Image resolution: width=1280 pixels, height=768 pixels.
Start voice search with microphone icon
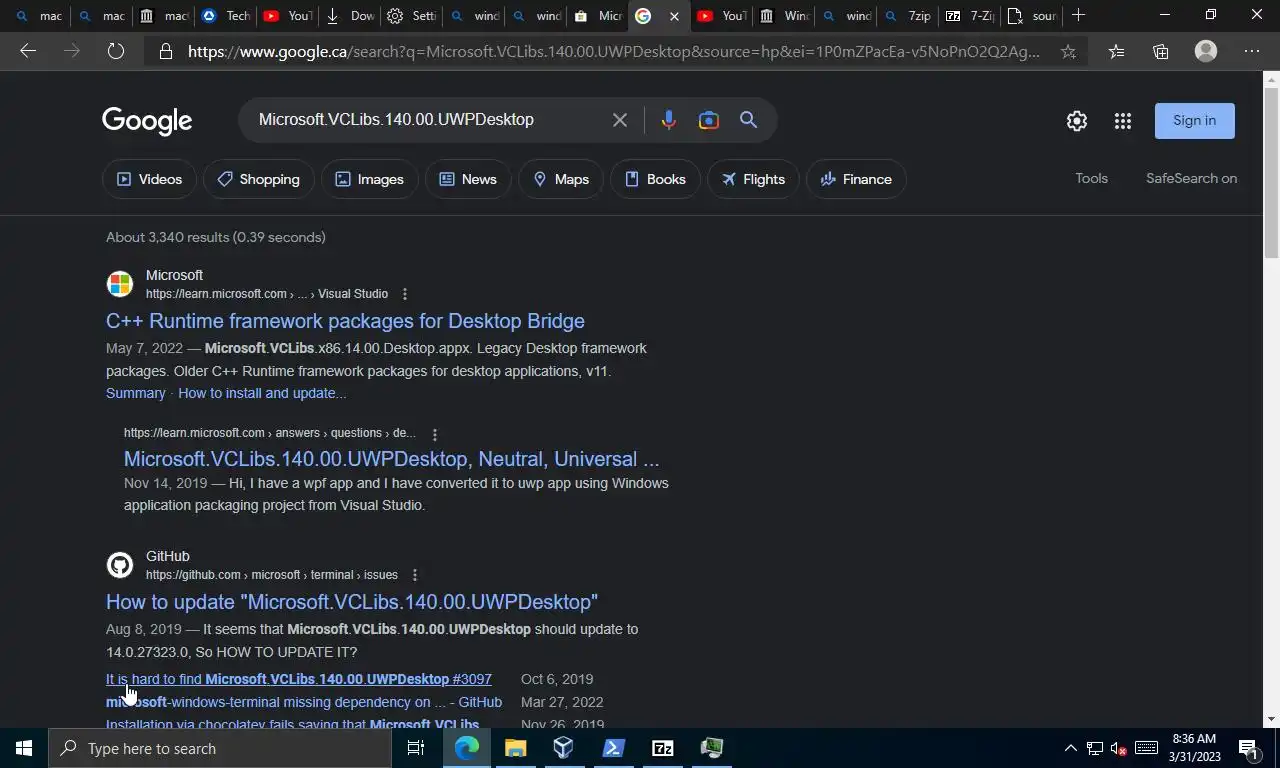[669, 120]
